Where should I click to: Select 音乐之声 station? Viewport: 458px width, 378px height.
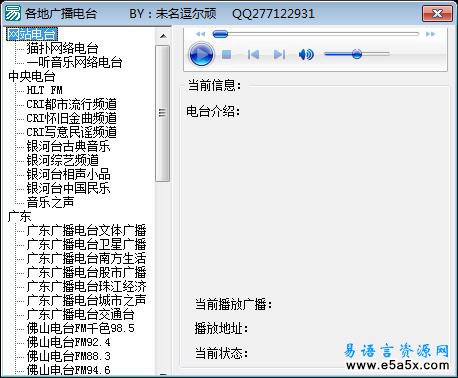(50, 202)
